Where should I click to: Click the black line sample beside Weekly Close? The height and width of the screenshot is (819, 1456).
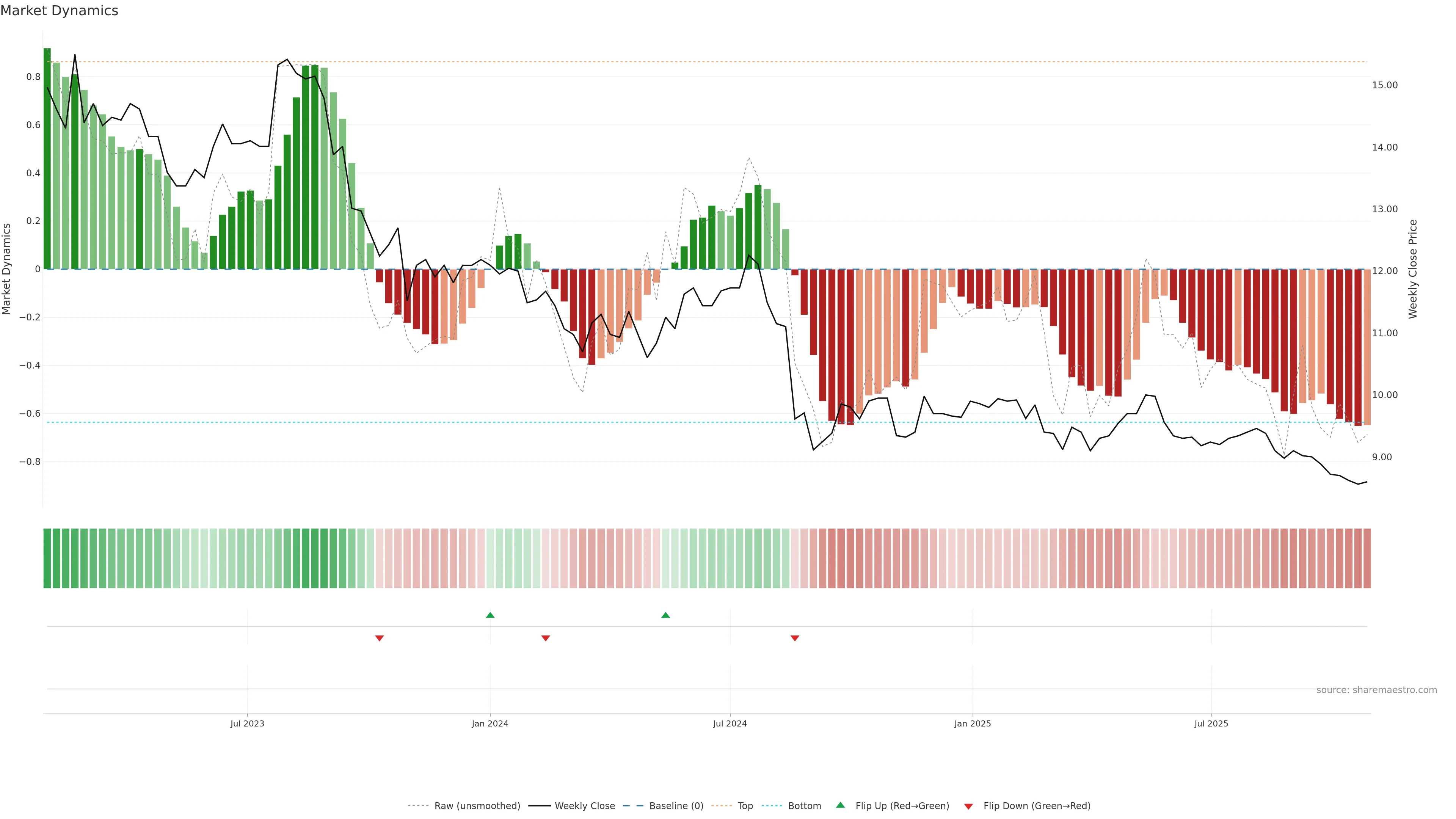(x=539, y=806)
